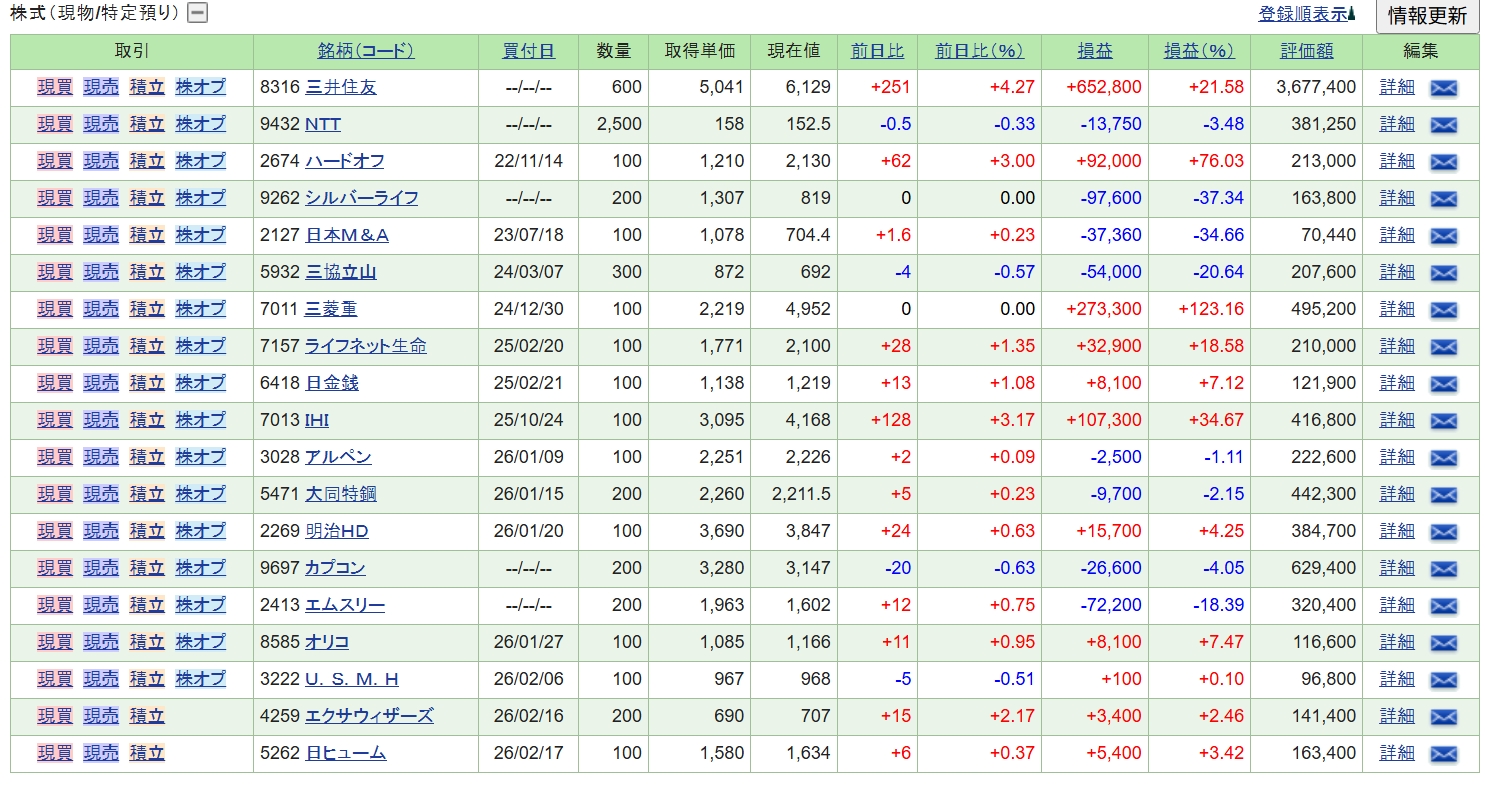Click the mail icon in the 三井住友 row
Screen dimensions: 1485x785
click(1443, 88)
